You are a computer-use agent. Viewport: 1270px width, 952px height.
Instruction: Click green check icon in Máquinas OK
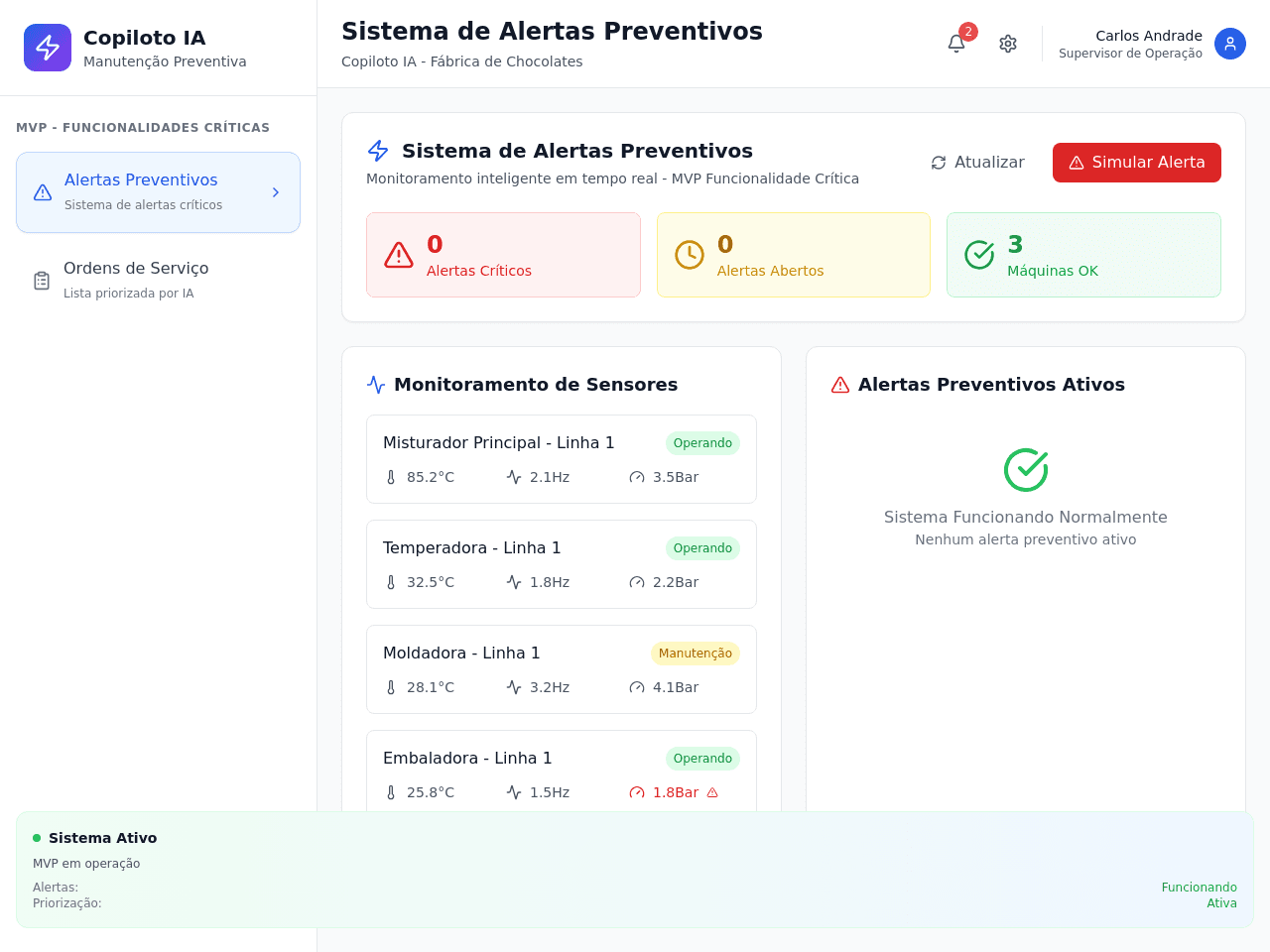(x=979, y=255)
